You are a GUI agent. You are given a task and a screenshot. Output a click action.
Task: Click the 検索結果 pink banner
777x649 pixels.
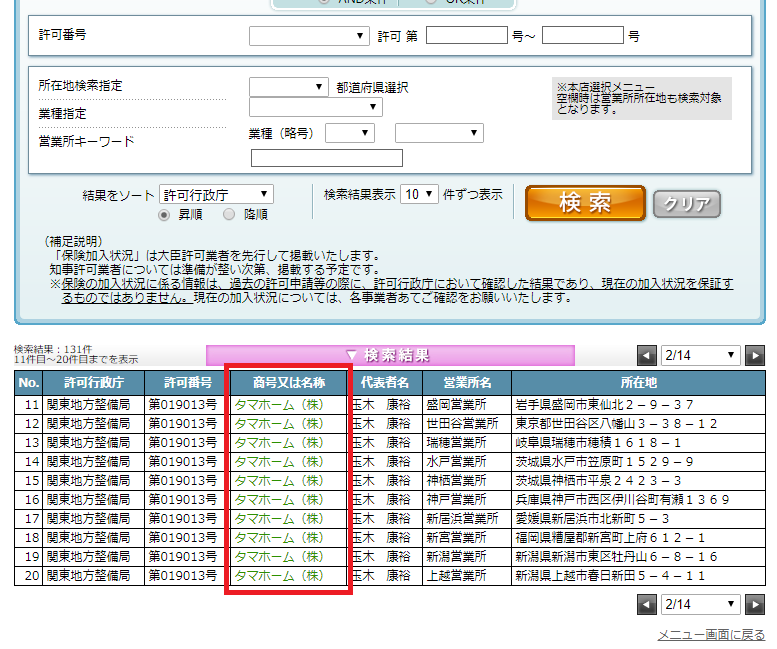390,355
